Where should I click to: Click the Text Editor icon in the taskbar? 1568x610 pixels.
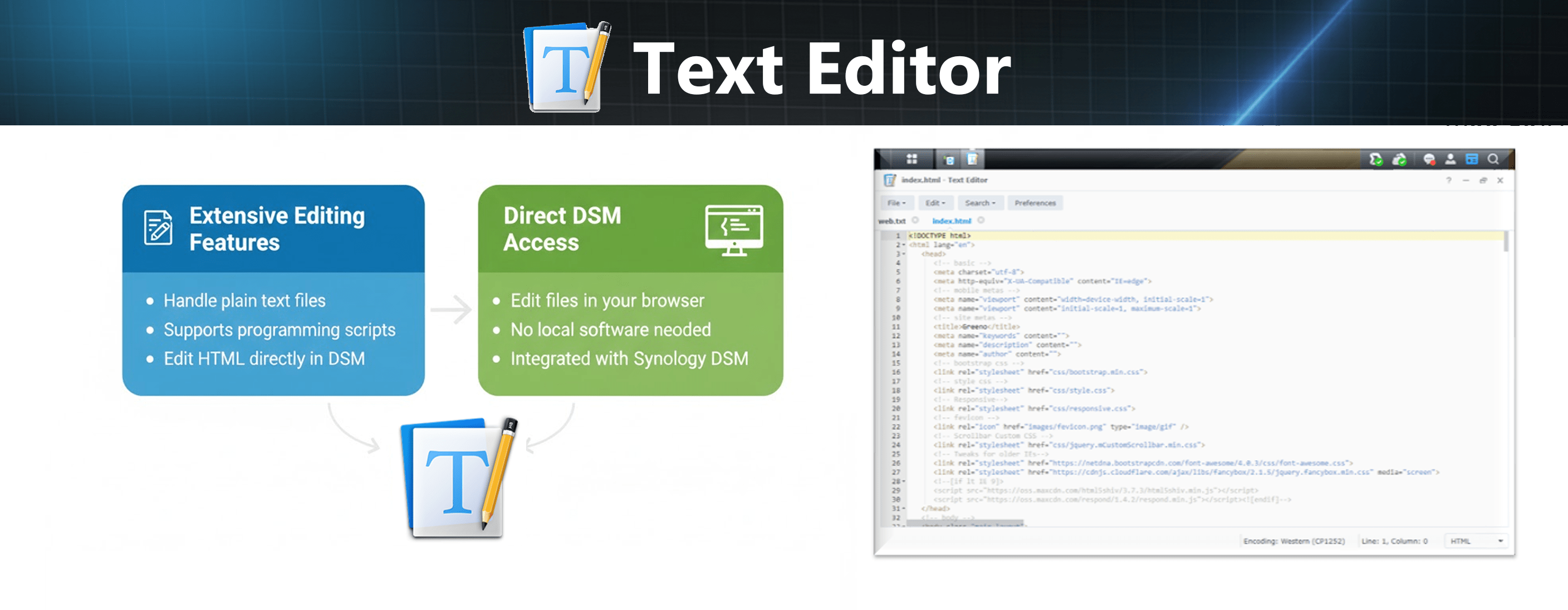tap(973, 159)
